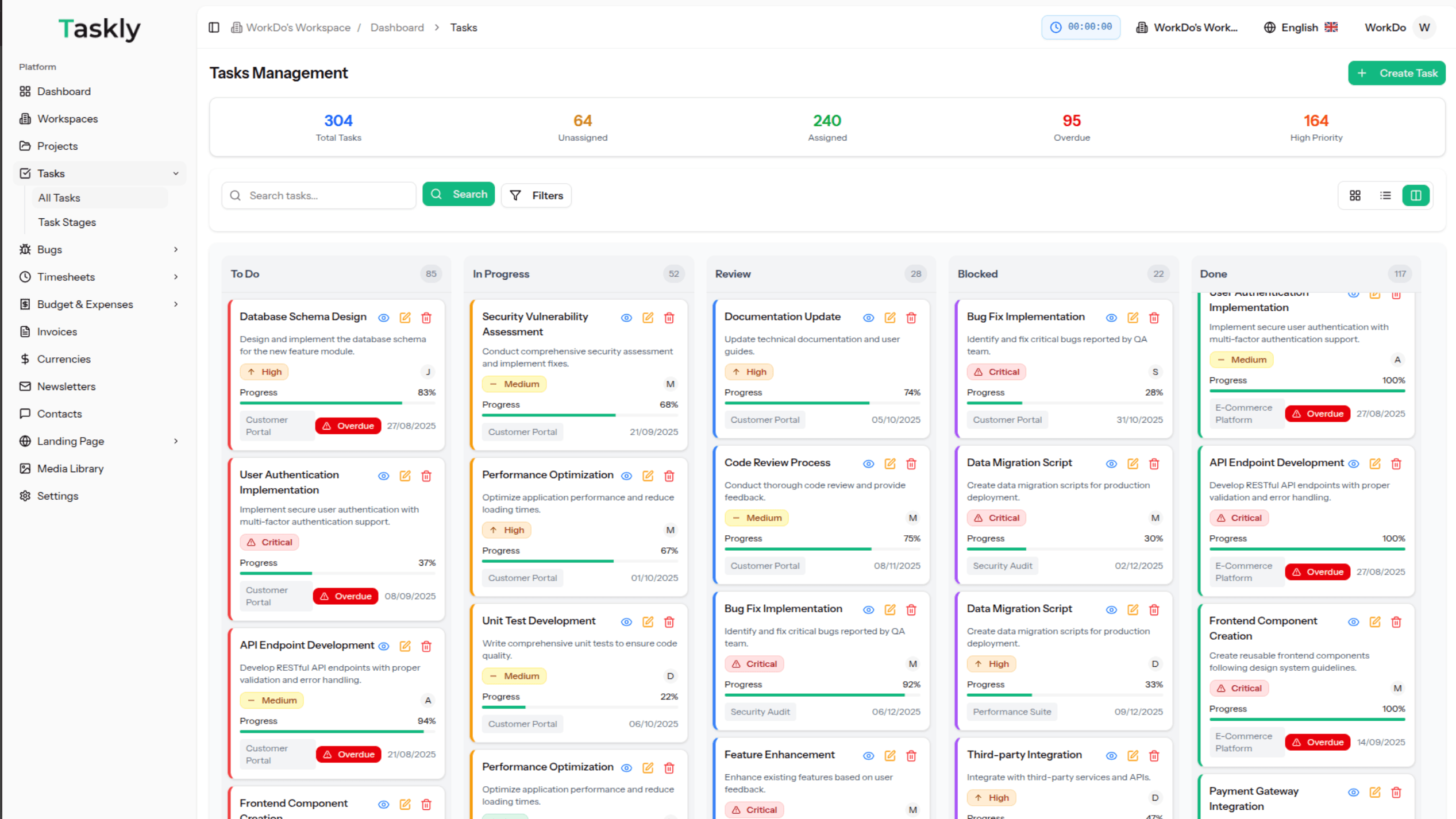The image size is (1456, 819).
Task: Click the Filters funnel icon button
Action: pos(536,195)
